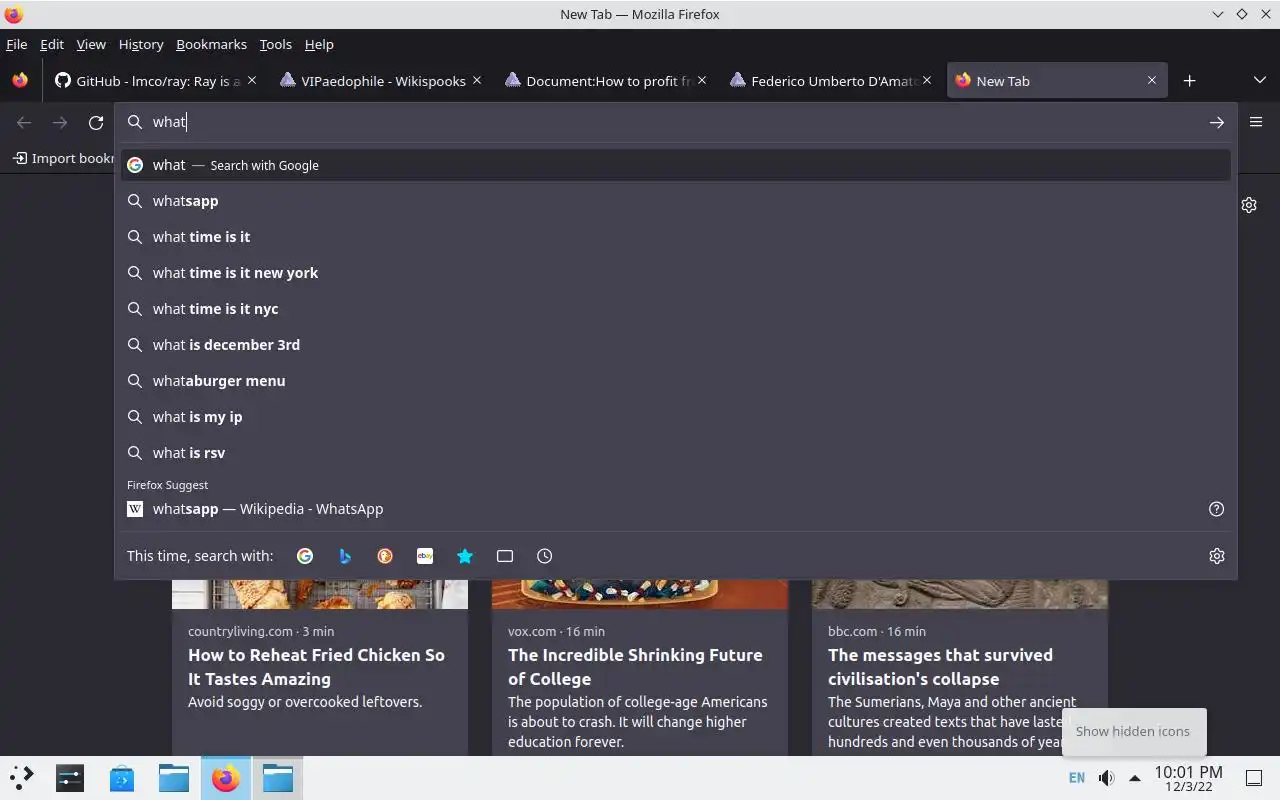This screenshot has width=1280, height=800.
Task: Search open tabs using the tabs icon
Action: coord(505,556)
